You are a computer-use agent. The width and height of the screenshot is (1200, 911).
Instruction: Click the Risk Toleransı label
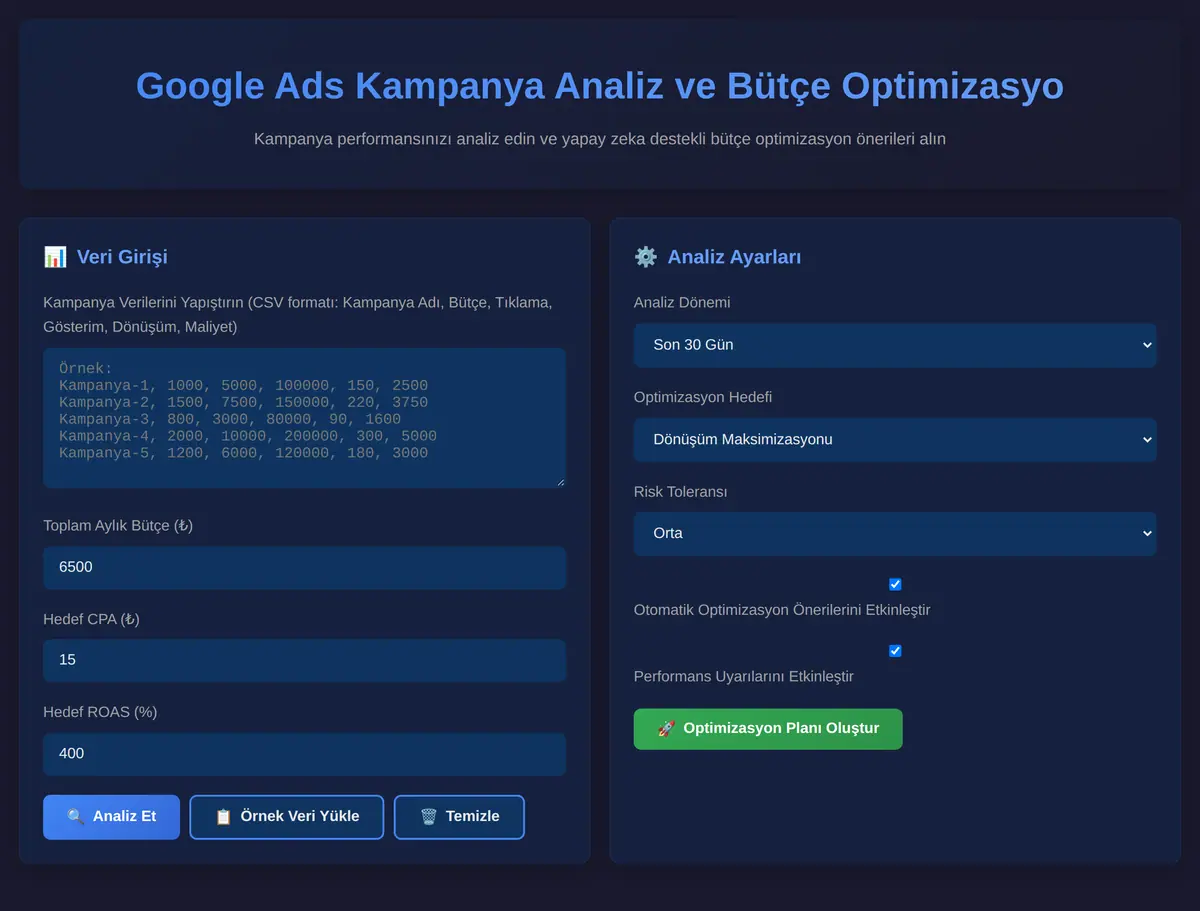(x=681, y=492)
